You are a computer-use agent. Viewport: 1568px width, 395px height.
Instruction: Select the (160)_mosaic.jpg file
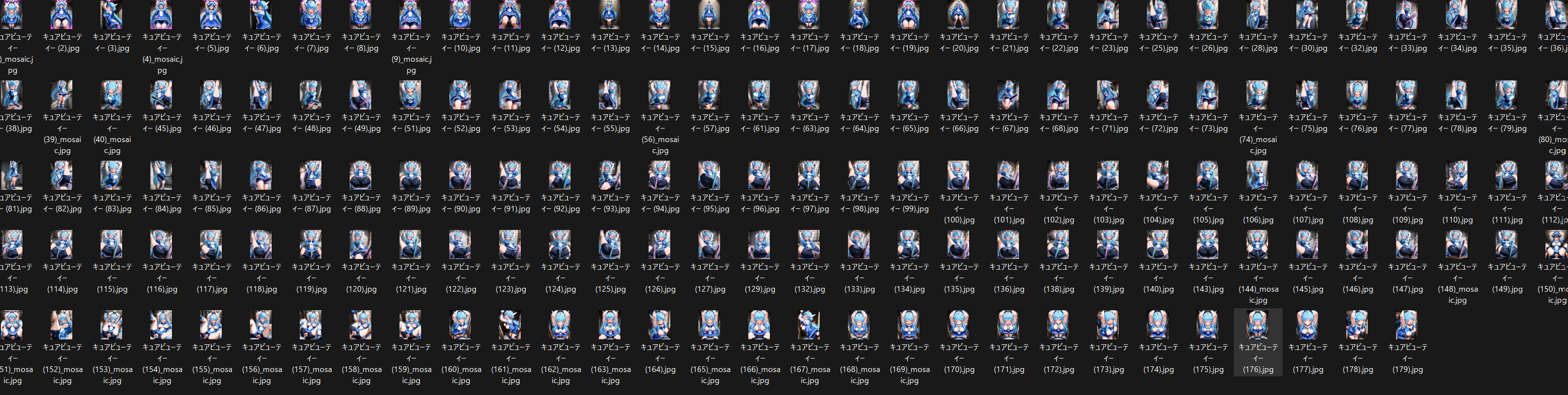tap(461, 325)
